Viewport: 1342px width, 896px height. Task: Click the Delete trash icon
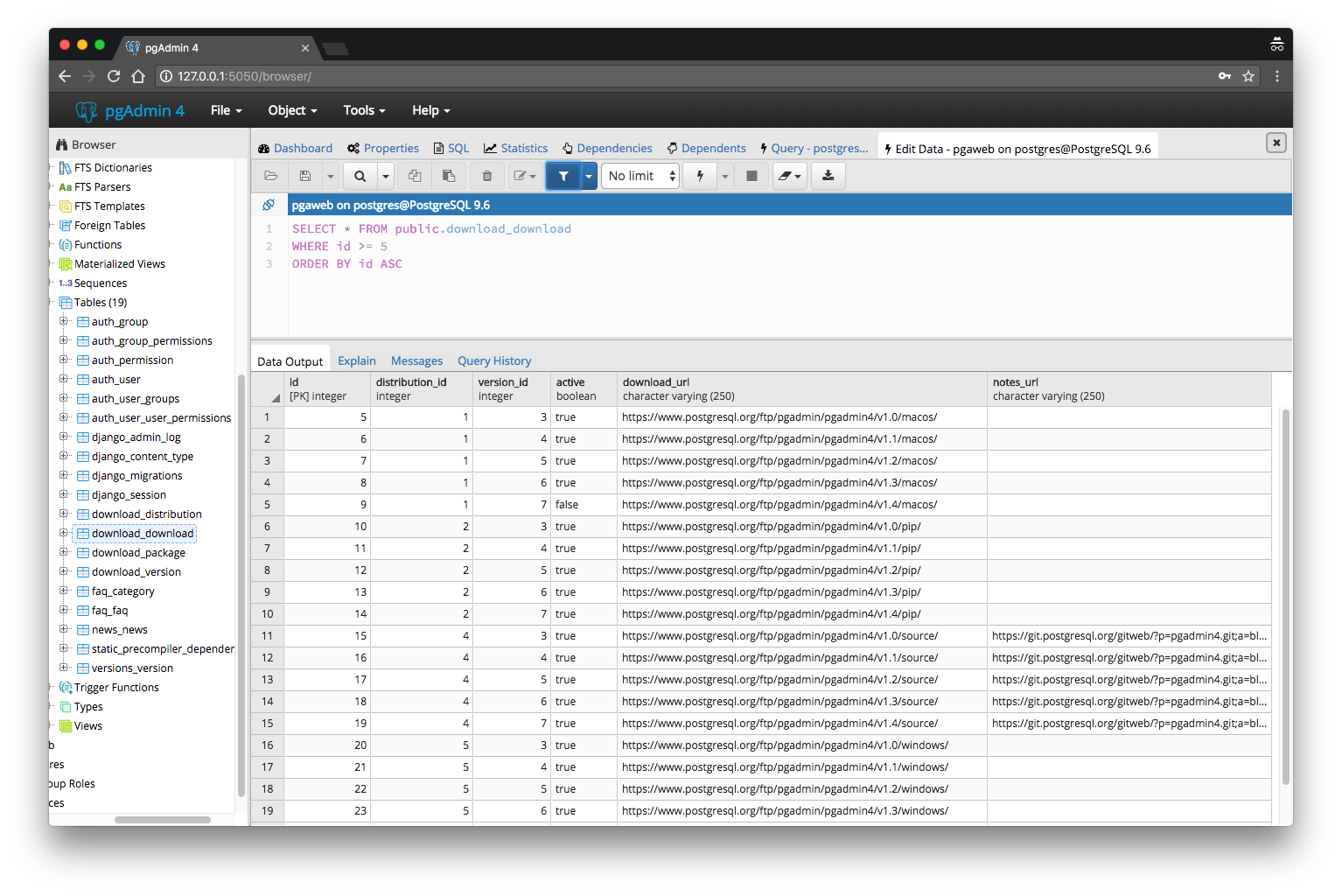click(487, 176)
